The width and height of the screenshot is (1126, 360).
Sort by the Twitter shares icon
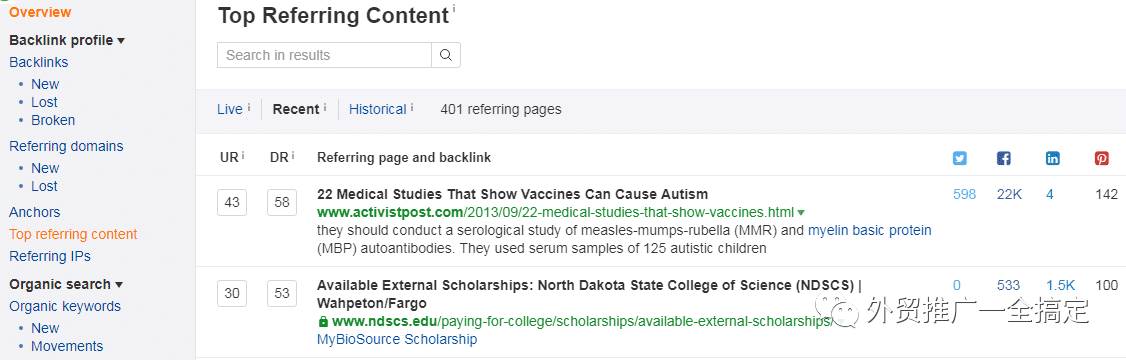[959, 158]
